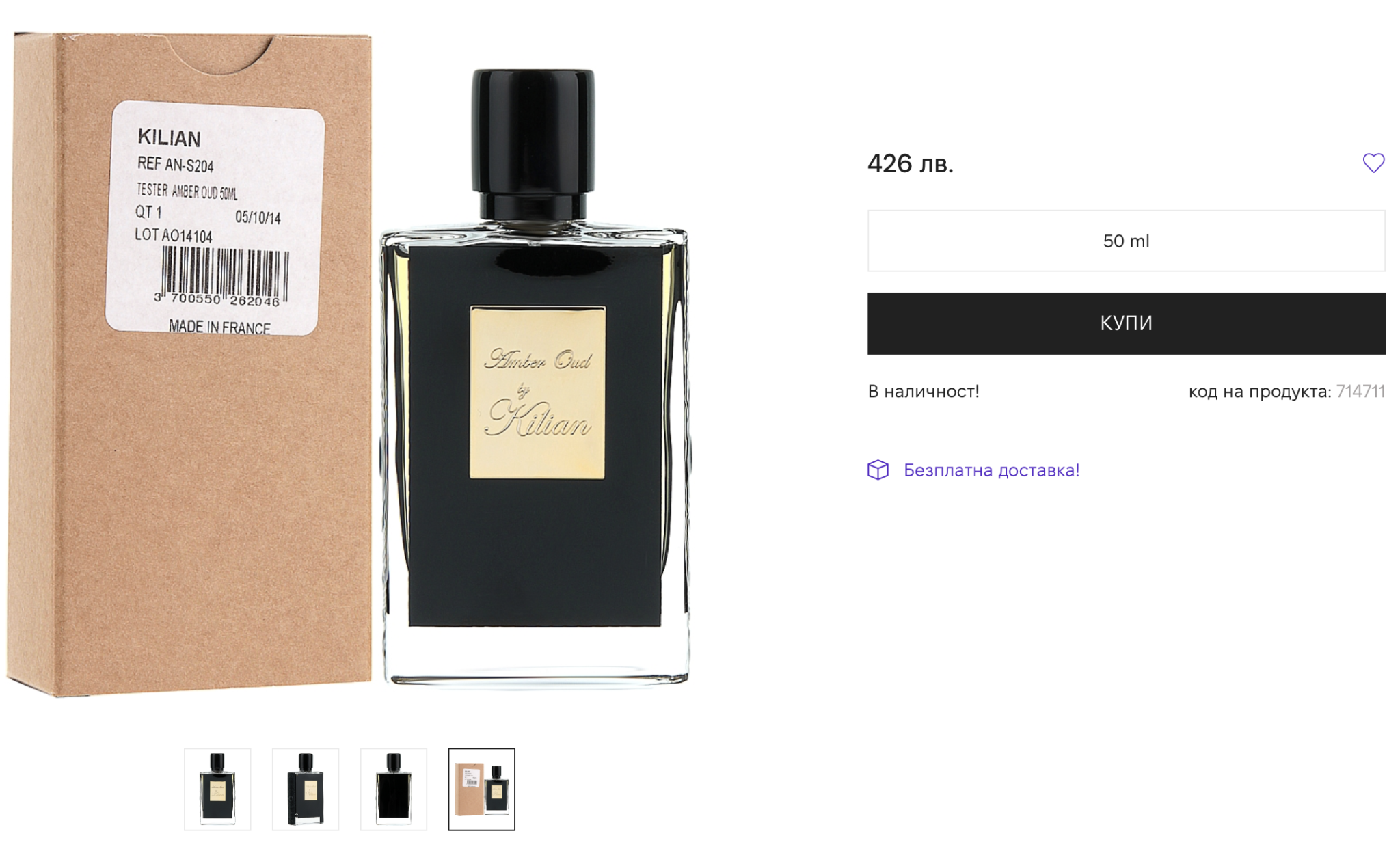Screen dimensions: 1400x851
Task: Click the gold Amber Oud label on bottle
Action: click(x=537, y=392)
